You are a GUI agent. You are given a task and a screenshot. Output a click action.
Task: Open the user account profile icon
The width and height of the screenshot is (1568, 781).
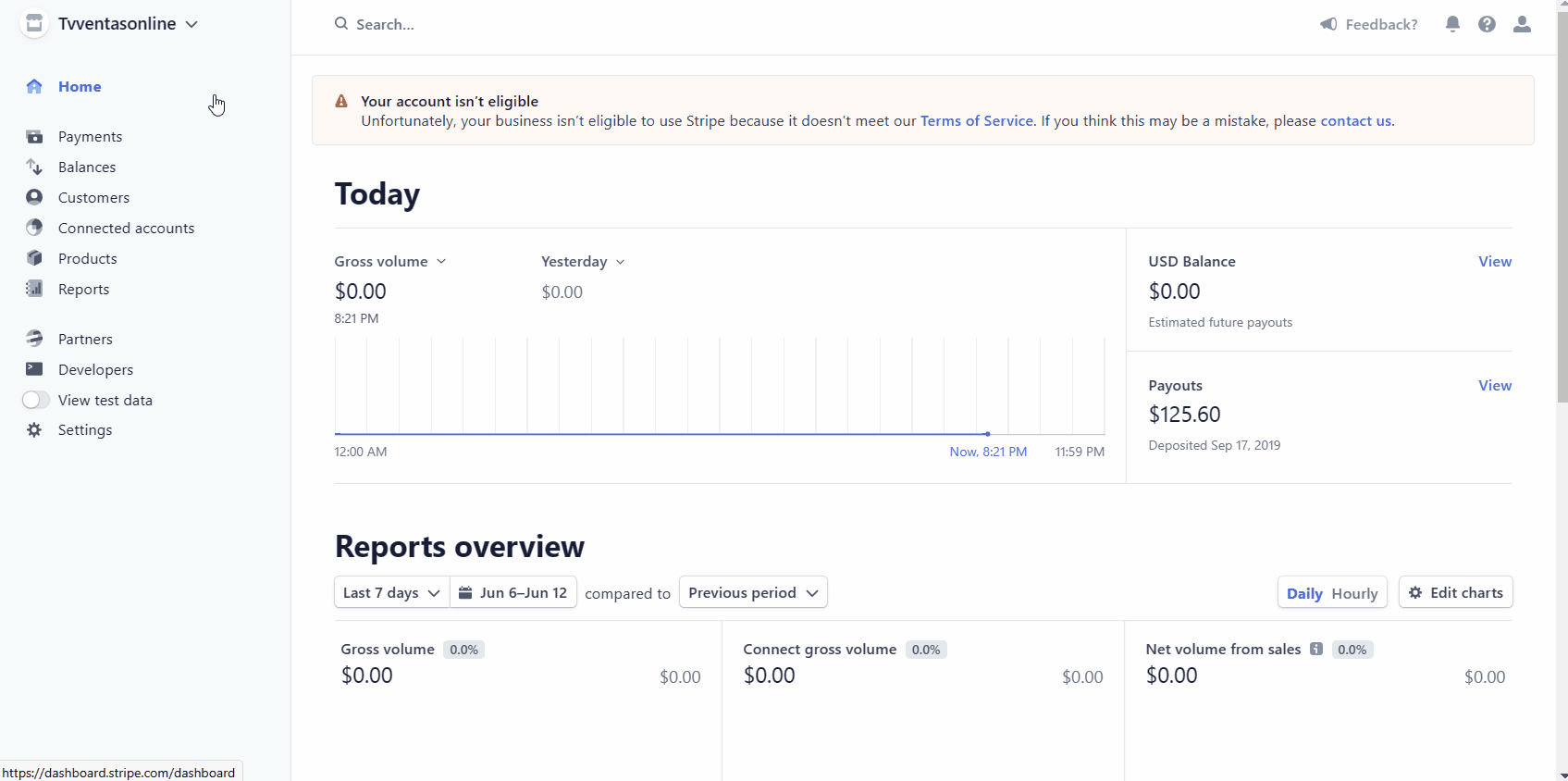click(x=1522, y=24)
